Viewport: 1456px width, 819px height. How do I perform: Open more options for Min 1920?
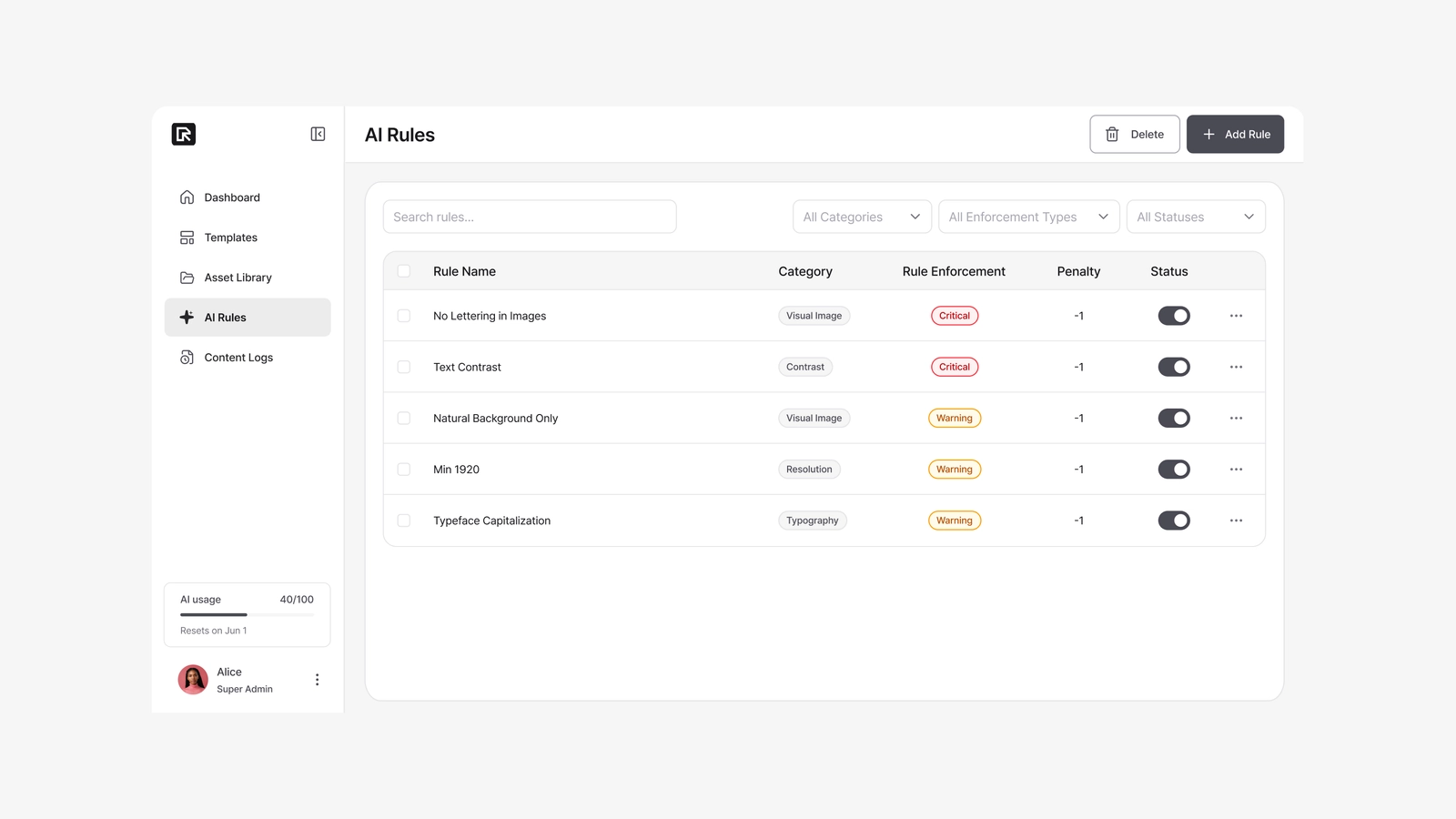tap(1236, 470)
